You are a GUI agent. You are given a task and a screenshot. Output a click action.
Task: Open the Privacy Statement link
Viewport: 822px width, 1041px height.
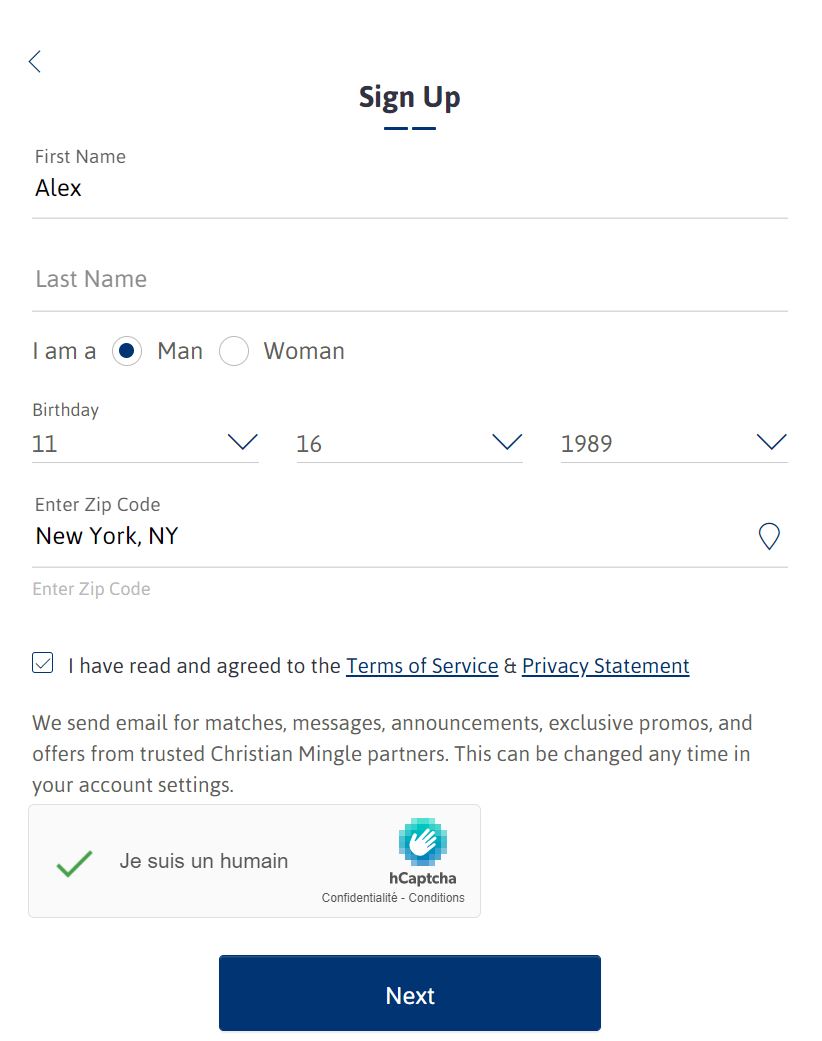pyautogui.click(x=606, y=666)
